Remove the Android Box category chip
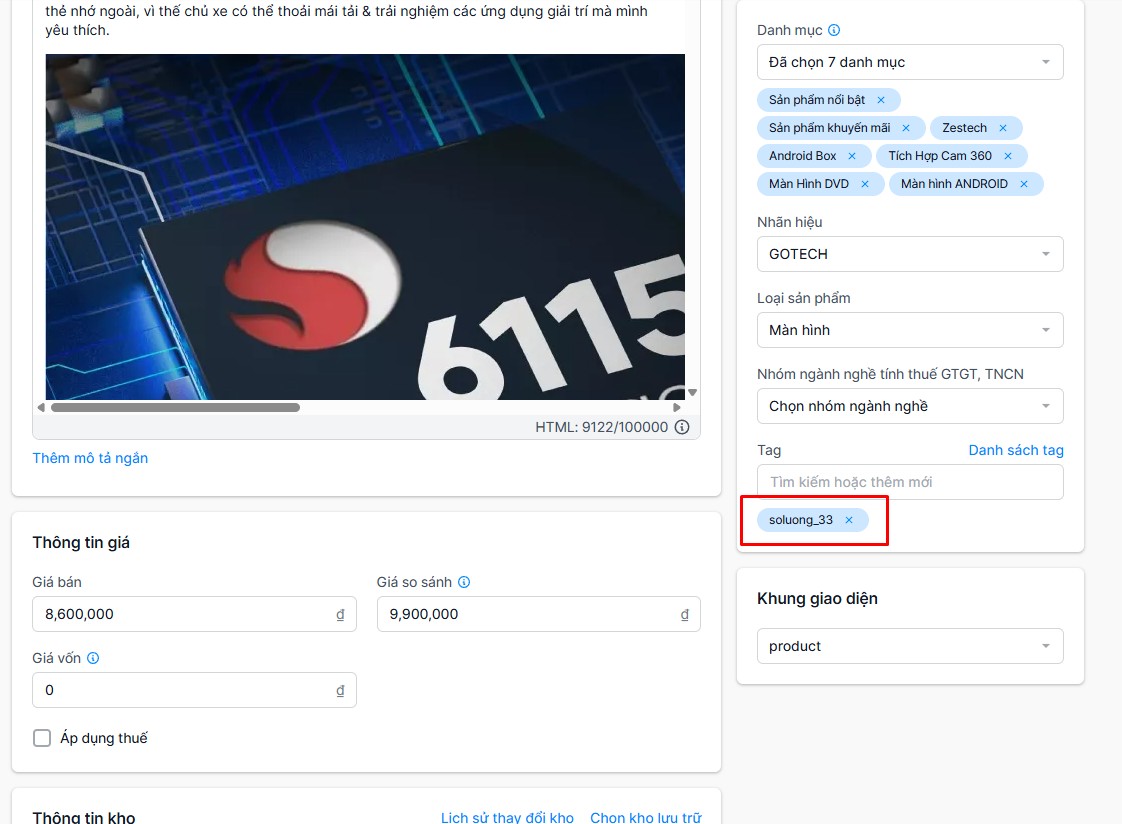Screen dimensions: 1122x824 point(852,156)
